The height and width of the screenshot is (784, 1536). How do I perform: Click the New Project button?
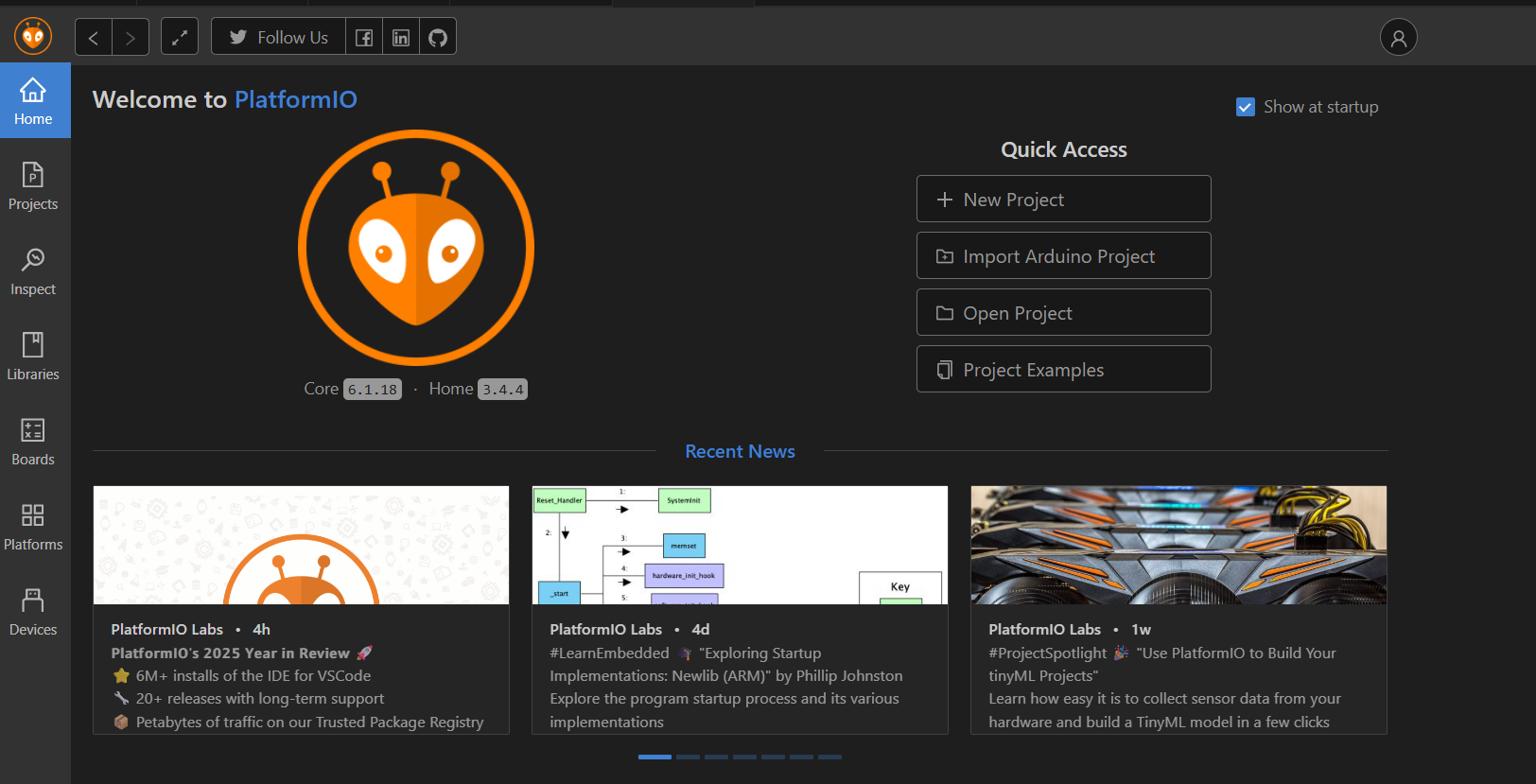[x=1064, y=199]
